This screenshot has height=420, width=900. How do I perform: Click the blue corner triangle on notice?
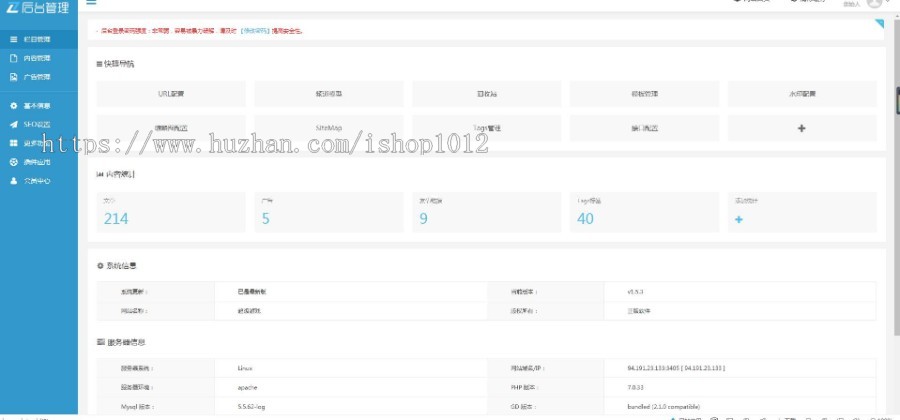[x=879, y=24]
